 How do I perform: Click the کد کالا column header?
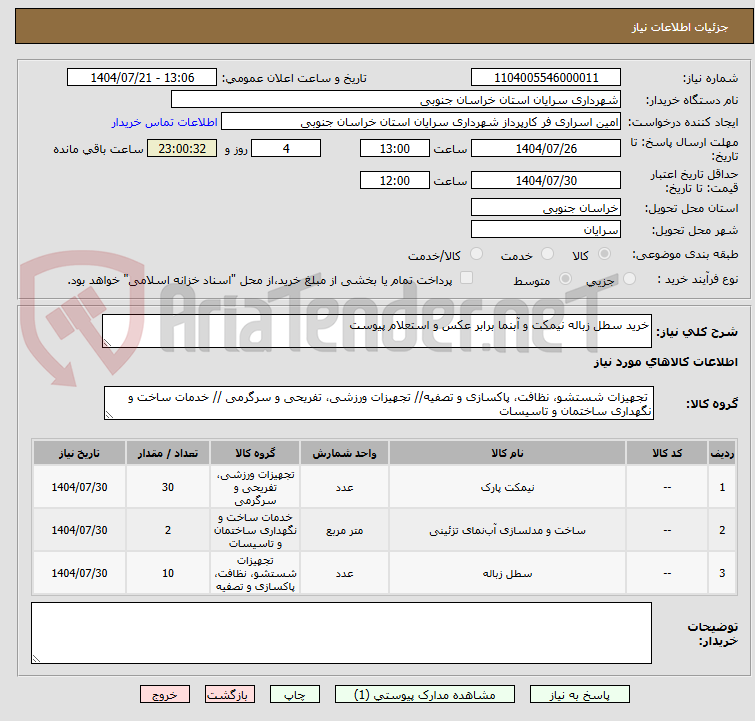coord(667,453)
